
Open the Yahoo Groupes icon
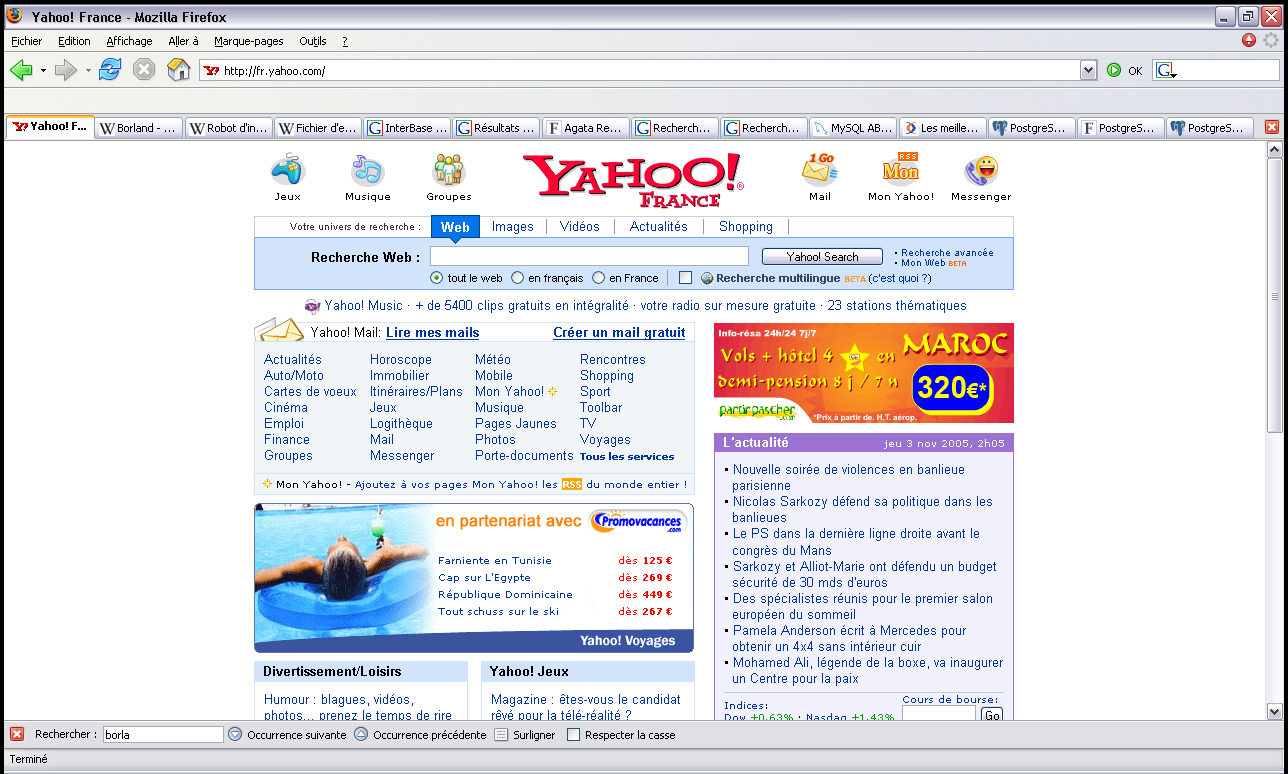coord(448,170)
